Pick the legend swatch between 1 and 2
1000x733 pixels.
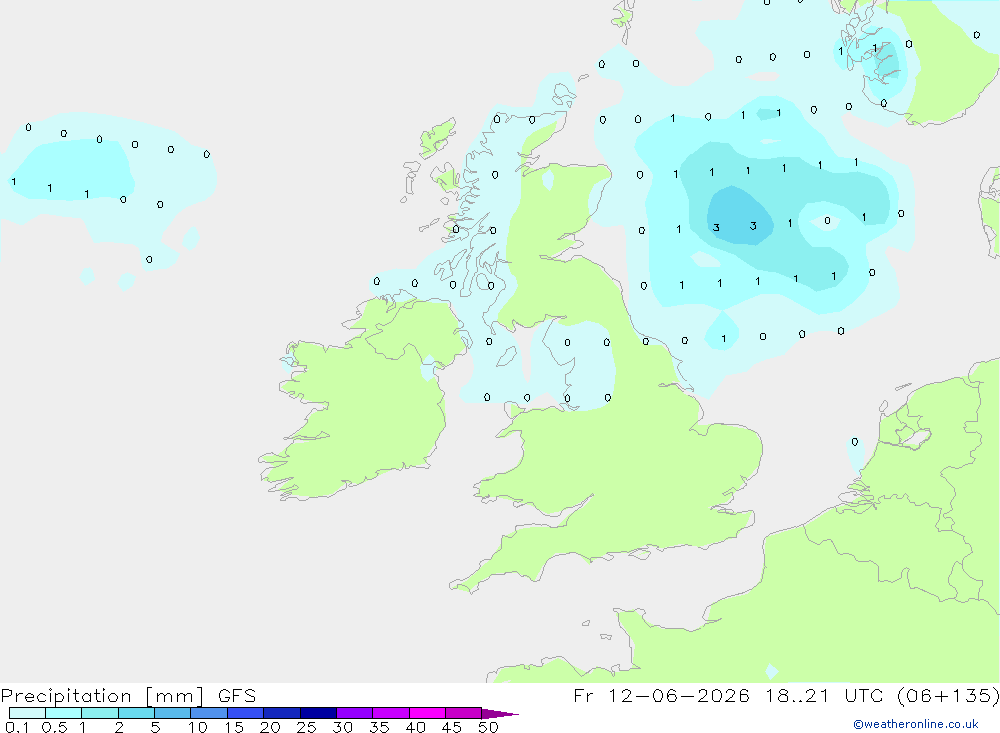99,713
